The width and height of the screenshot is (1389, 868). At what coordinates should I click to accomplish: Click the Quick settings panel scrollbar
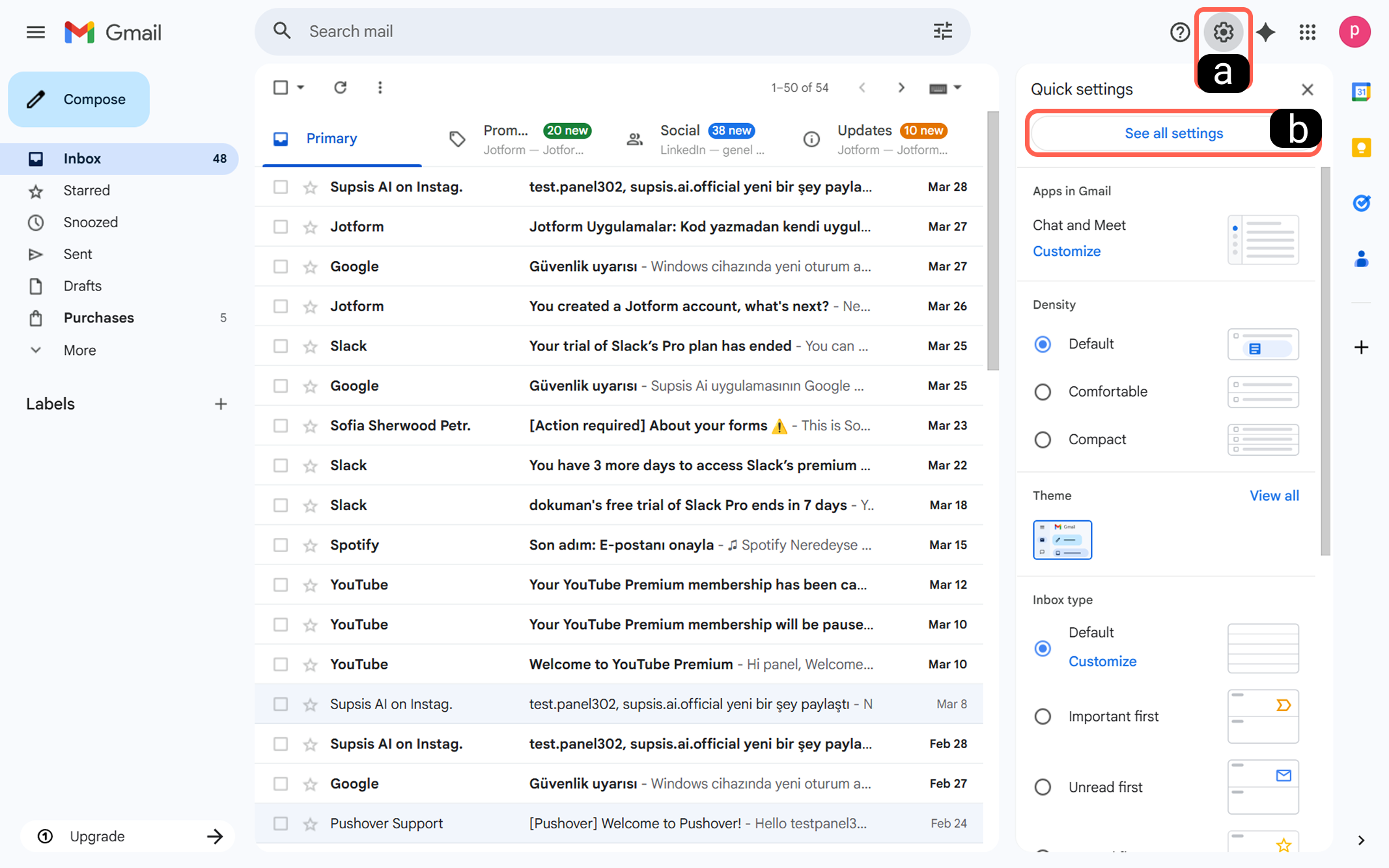1325,361
